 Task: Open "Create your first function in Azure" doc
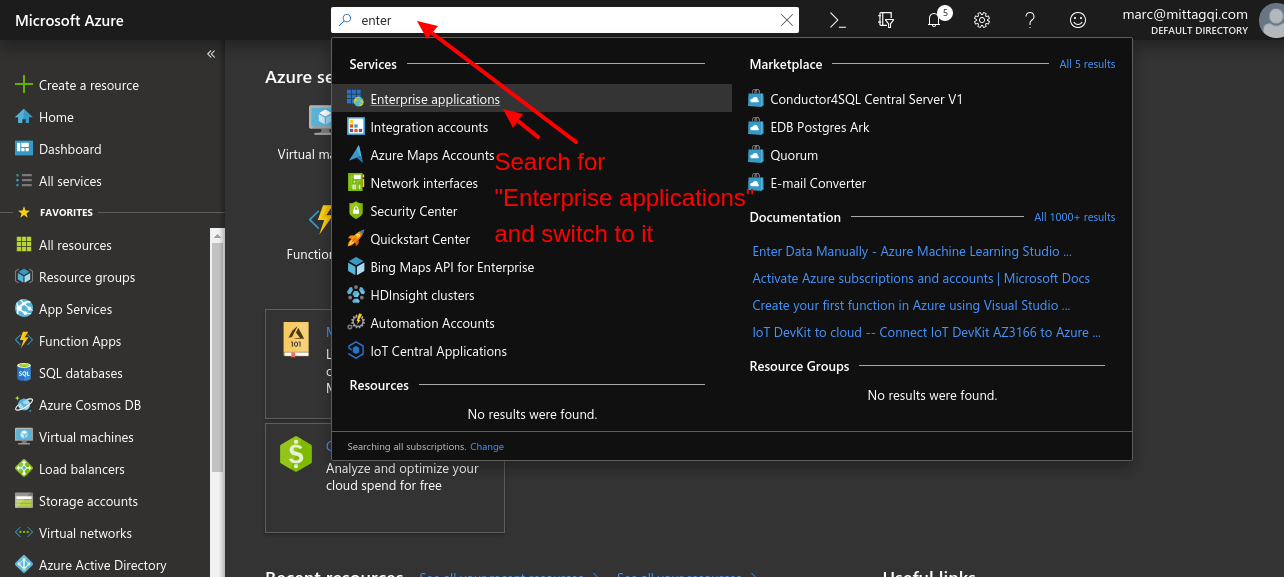point(911,305)
